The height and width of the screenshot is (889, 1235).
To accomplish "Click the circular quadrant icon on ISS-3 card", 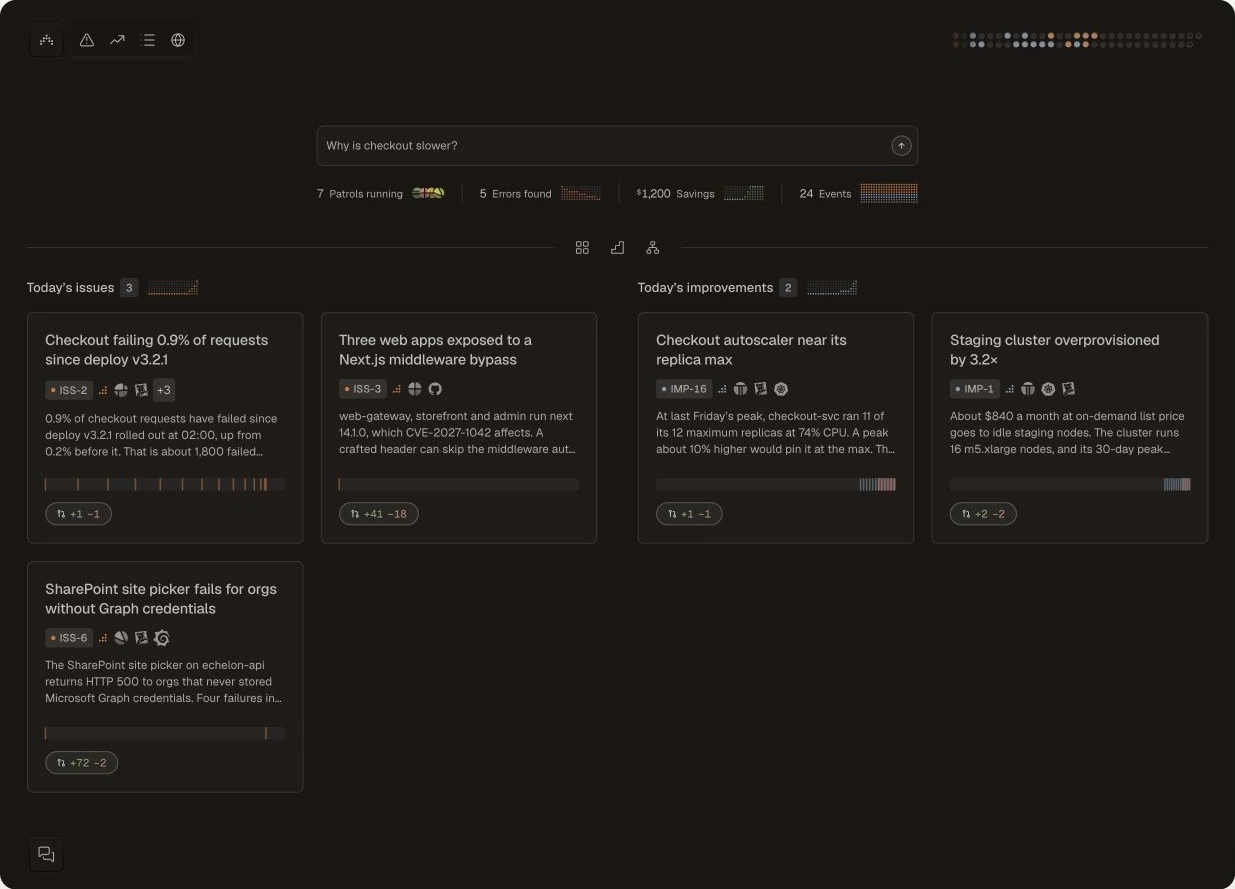I will click(415, 389).
